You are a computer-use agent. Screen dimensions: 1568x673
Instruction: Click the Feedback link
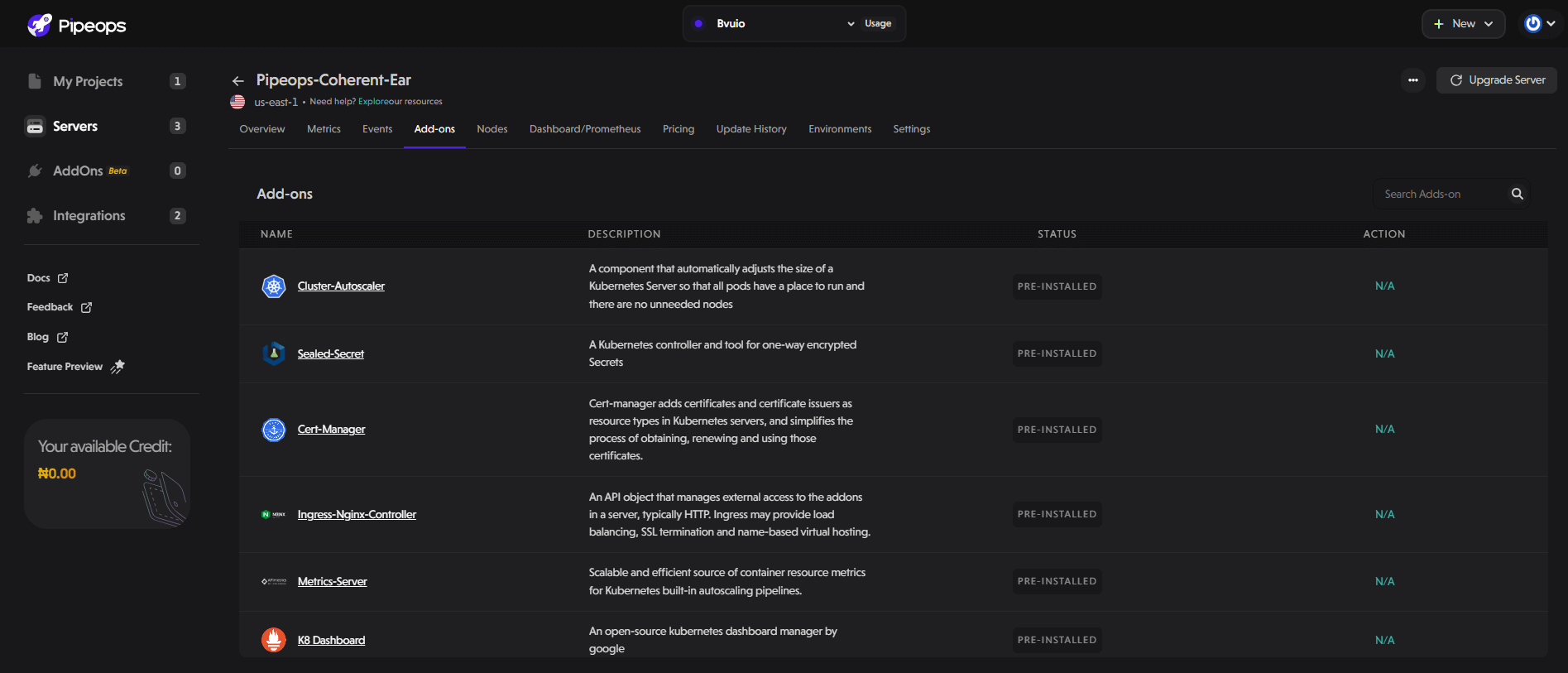tap(50, 307)
